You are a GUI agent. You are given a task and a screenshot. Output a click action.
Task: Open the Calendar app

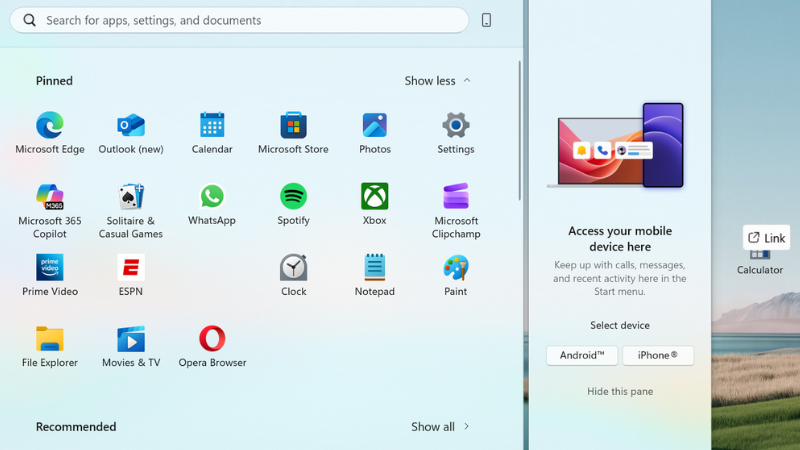coord(212,133)
